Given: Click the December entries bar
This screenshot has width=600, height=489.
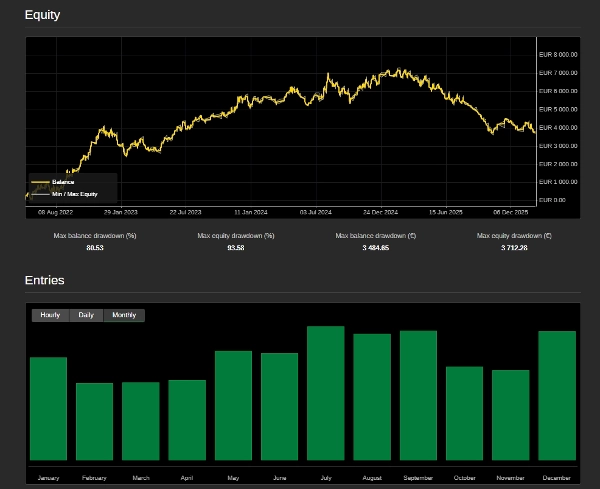Looking at the screenshot, I should coord(557,398).
